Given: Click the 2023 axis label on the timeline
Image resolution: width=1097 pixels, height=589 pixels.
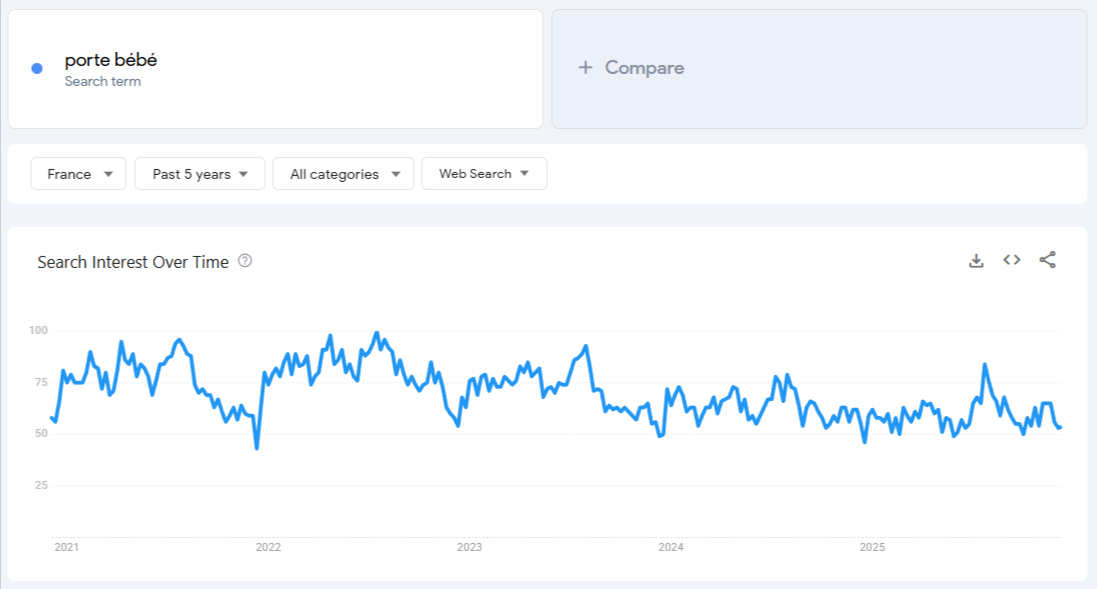Looking at the screenshot, I should coord(470,547).
